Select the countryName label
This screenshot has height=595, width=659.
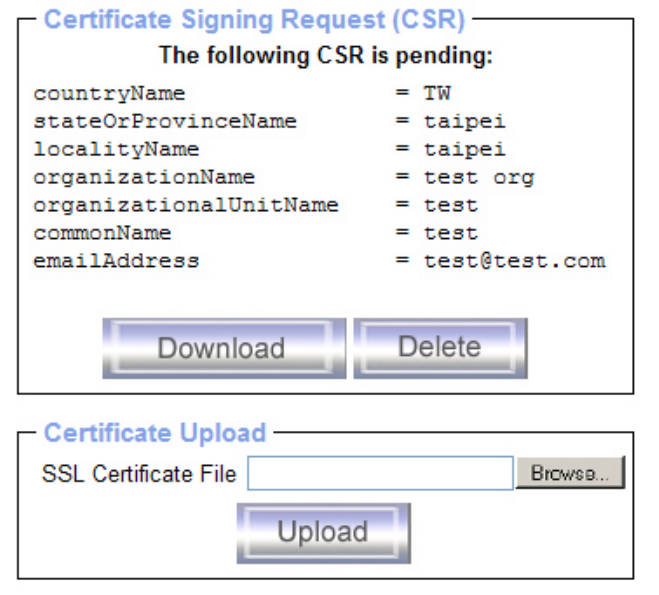(x=109, y=94)
